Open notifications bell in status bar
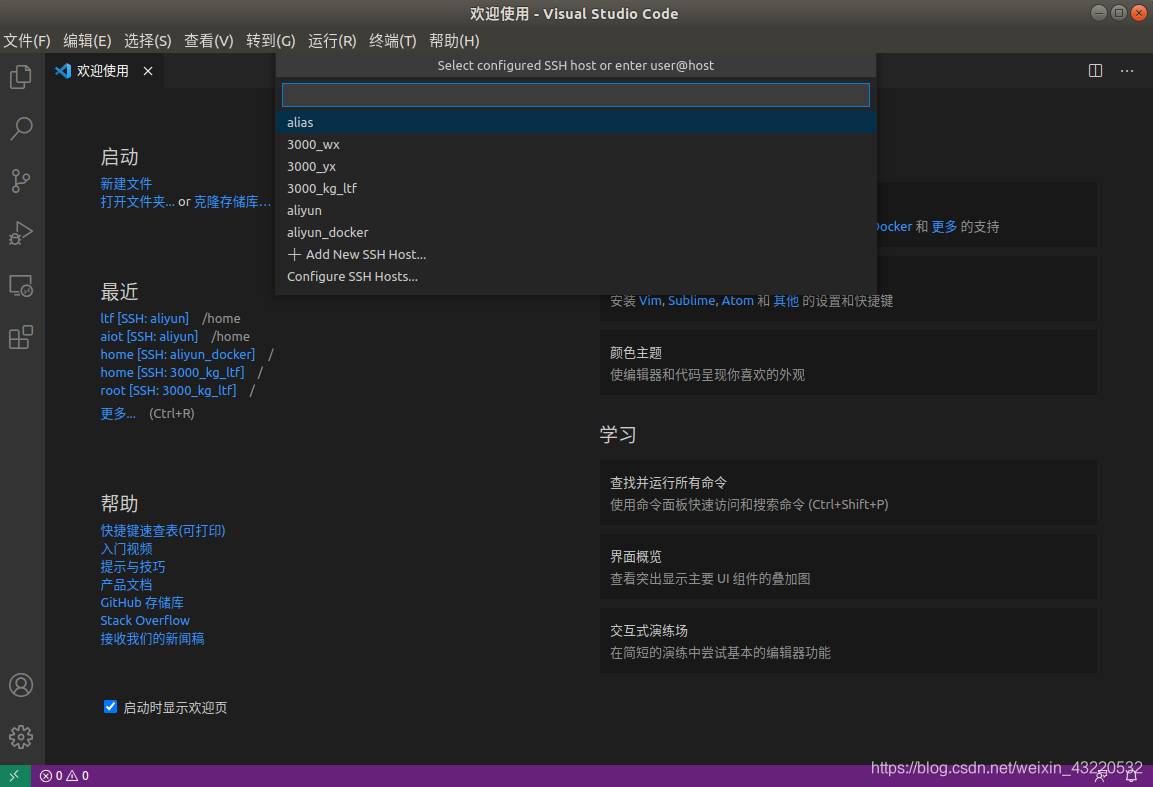Screen dimensions: 1153x787 pyautogui.click(x=1132, y=776)
